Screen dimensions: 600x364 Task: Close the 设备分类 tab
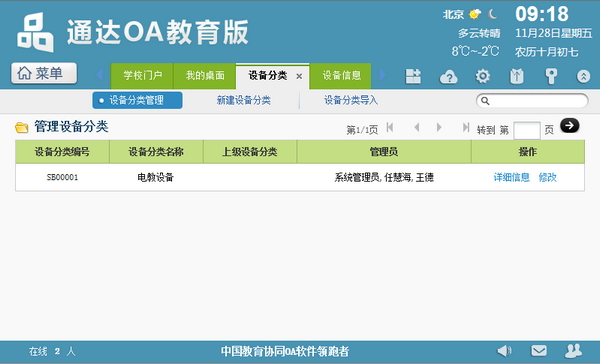[299, 77]
